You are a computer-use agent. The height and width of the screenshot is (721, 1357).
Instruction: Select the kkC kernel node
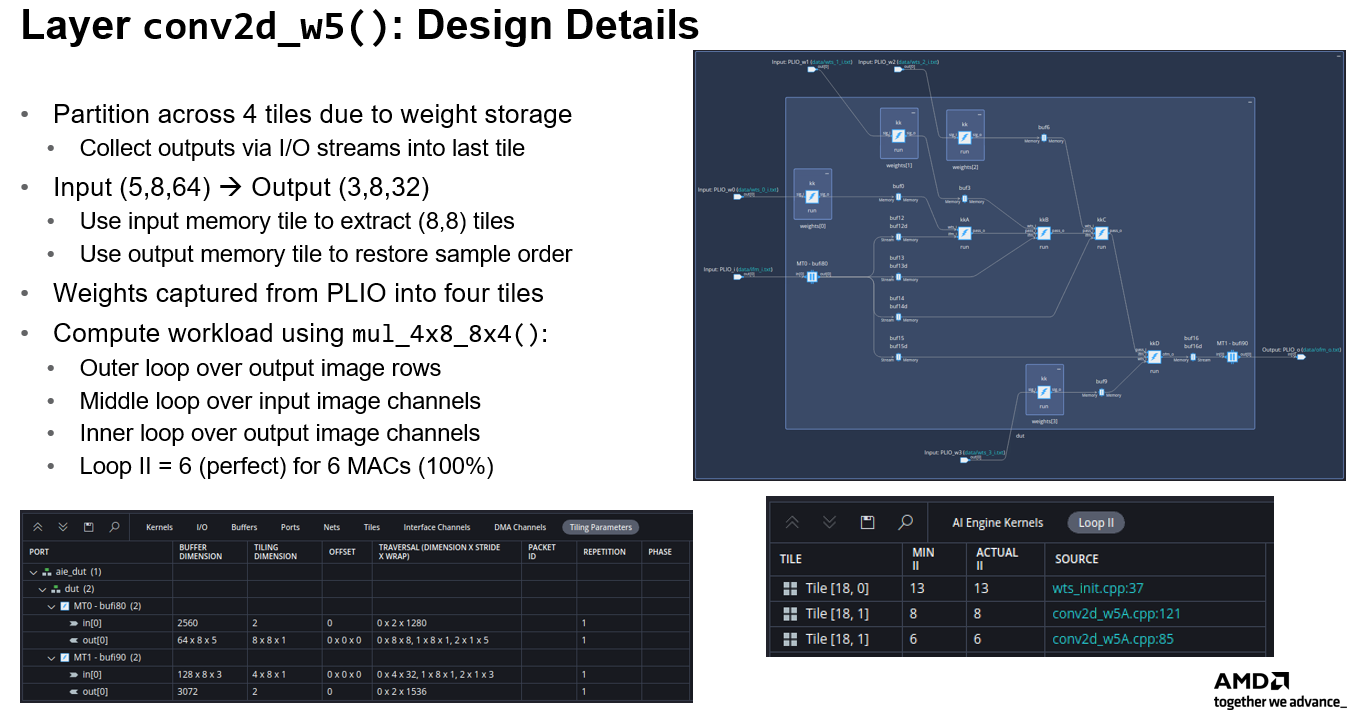1100,233
